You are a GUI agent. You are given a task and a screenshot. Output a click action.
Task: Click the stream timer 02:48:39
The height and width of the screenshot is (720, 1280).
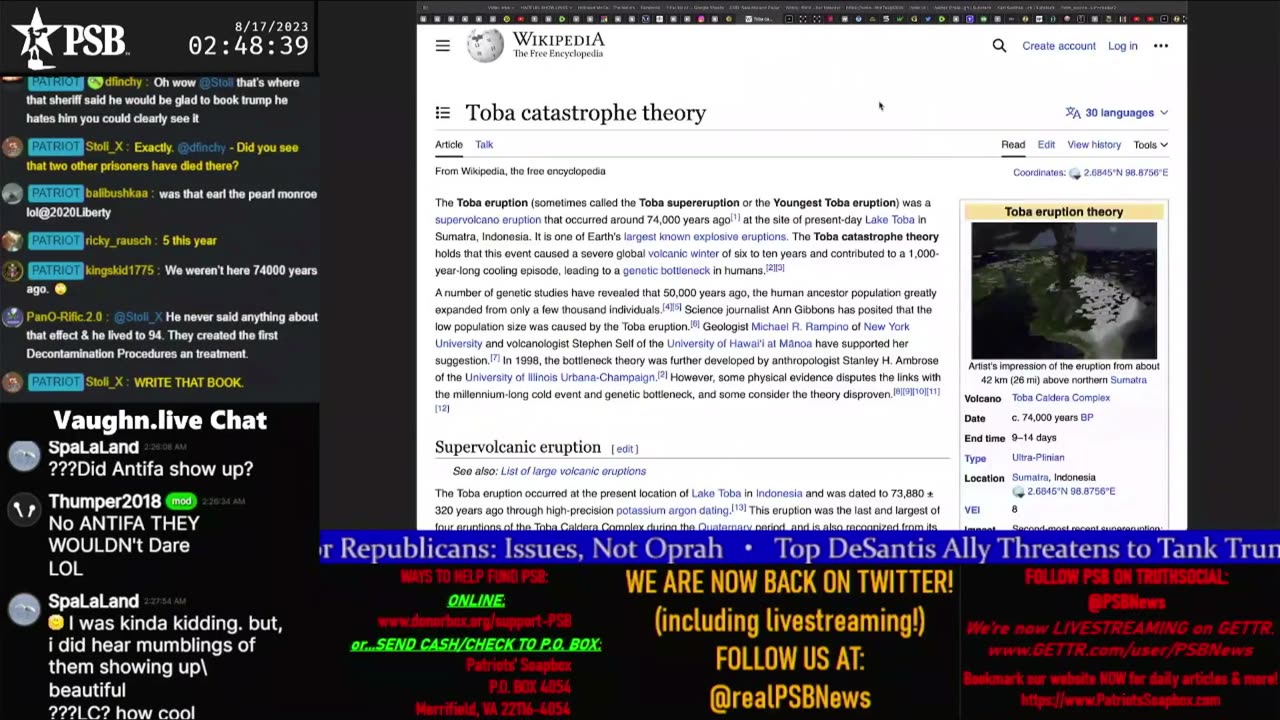(x=248, y=46)
